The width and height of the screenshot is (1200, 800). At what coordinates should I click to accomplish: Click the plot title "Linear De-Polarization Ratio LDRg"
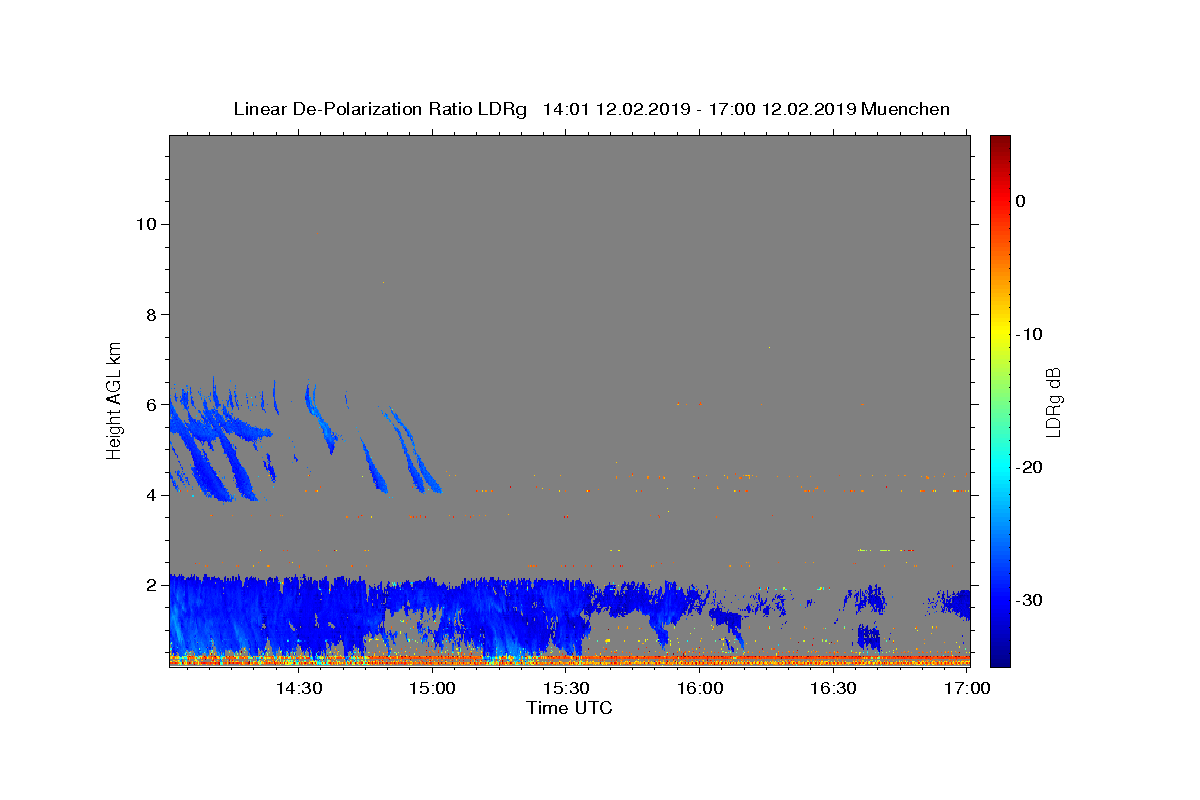379,109
